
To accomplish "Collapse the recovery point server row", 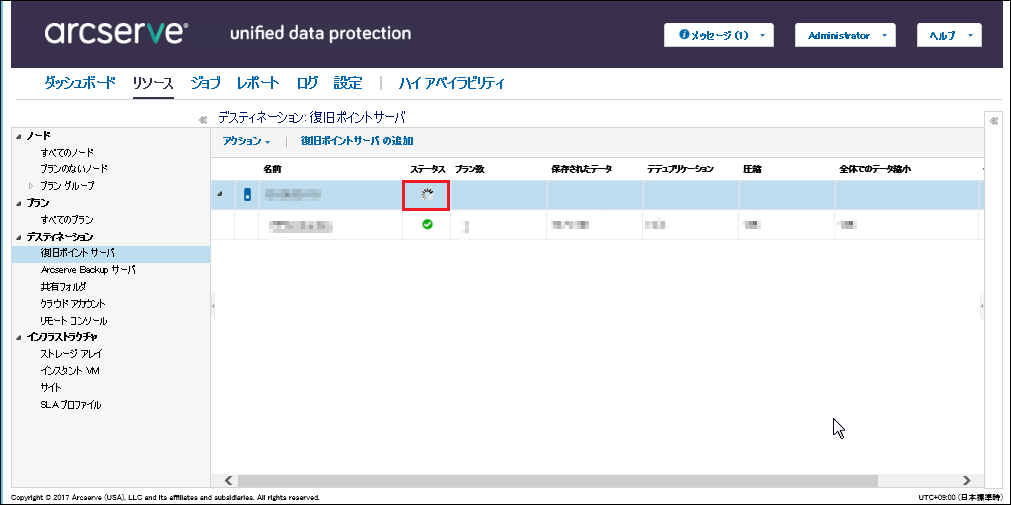I will tap(221, 194).
